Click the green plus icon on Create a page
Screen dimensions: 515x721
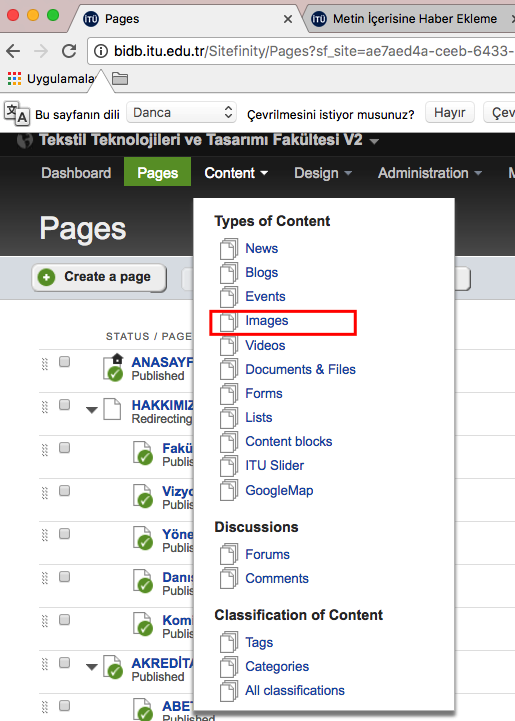pos(46,277)
